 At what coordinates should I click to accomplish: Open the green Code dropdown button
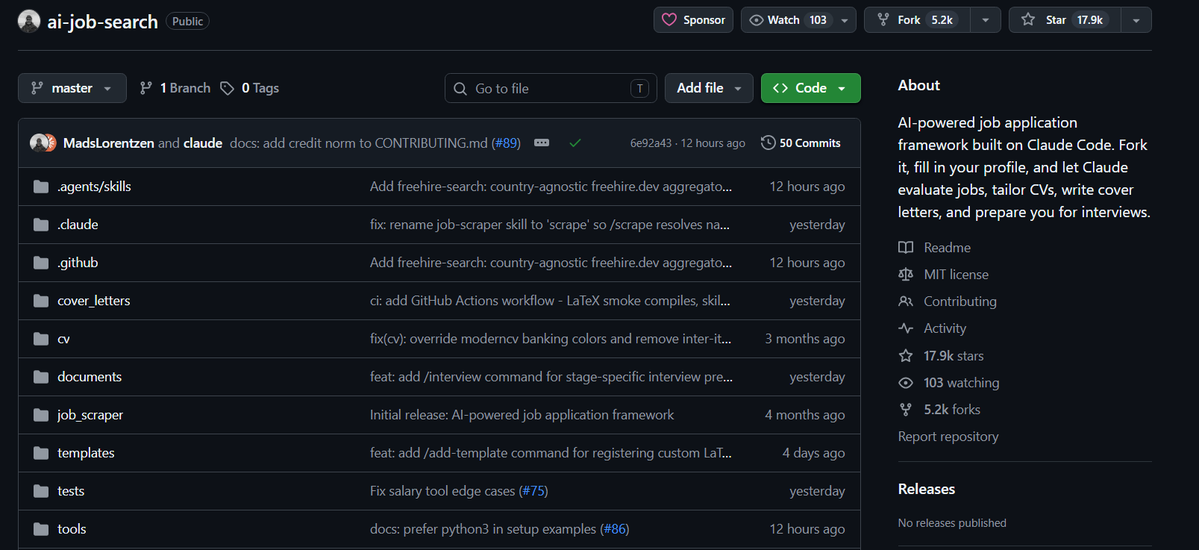pyautogui.click(x=811, y=88)
